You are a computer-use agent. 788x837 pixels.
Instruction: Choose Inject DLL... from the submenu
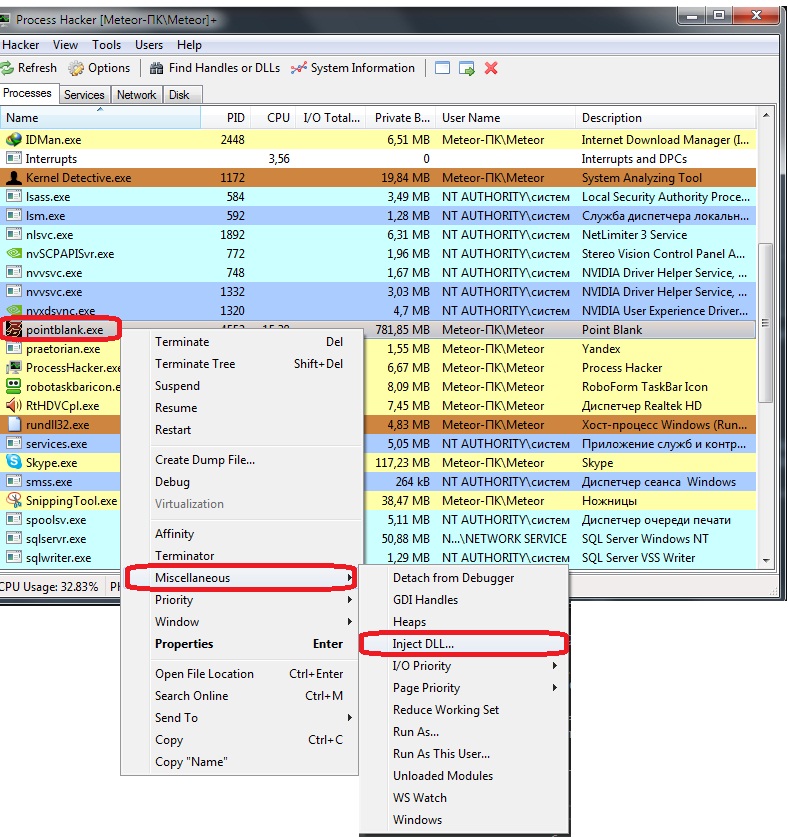point(423,644)
